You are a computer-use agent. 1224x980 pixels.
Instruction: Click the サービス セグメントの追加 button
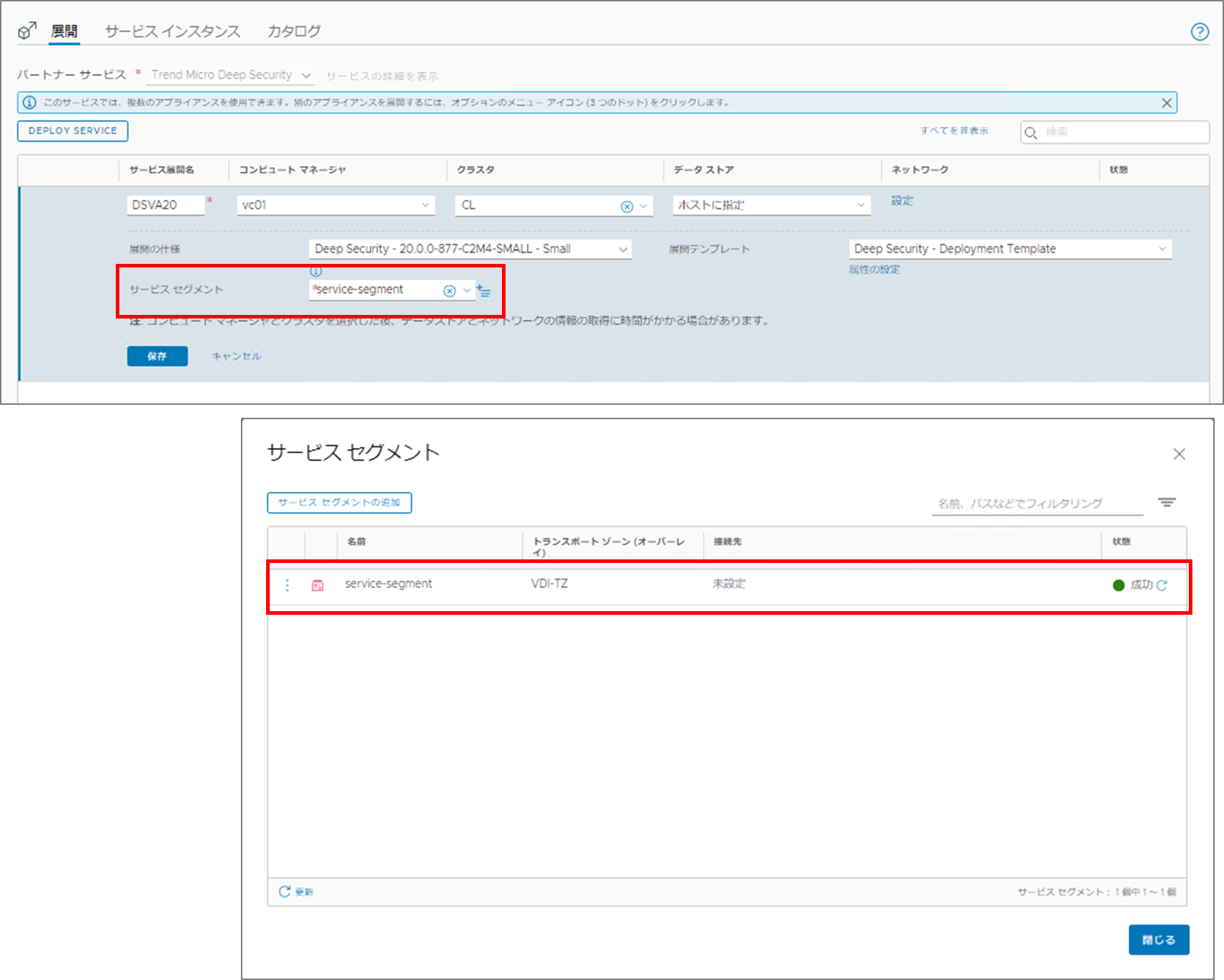(339, 503)
